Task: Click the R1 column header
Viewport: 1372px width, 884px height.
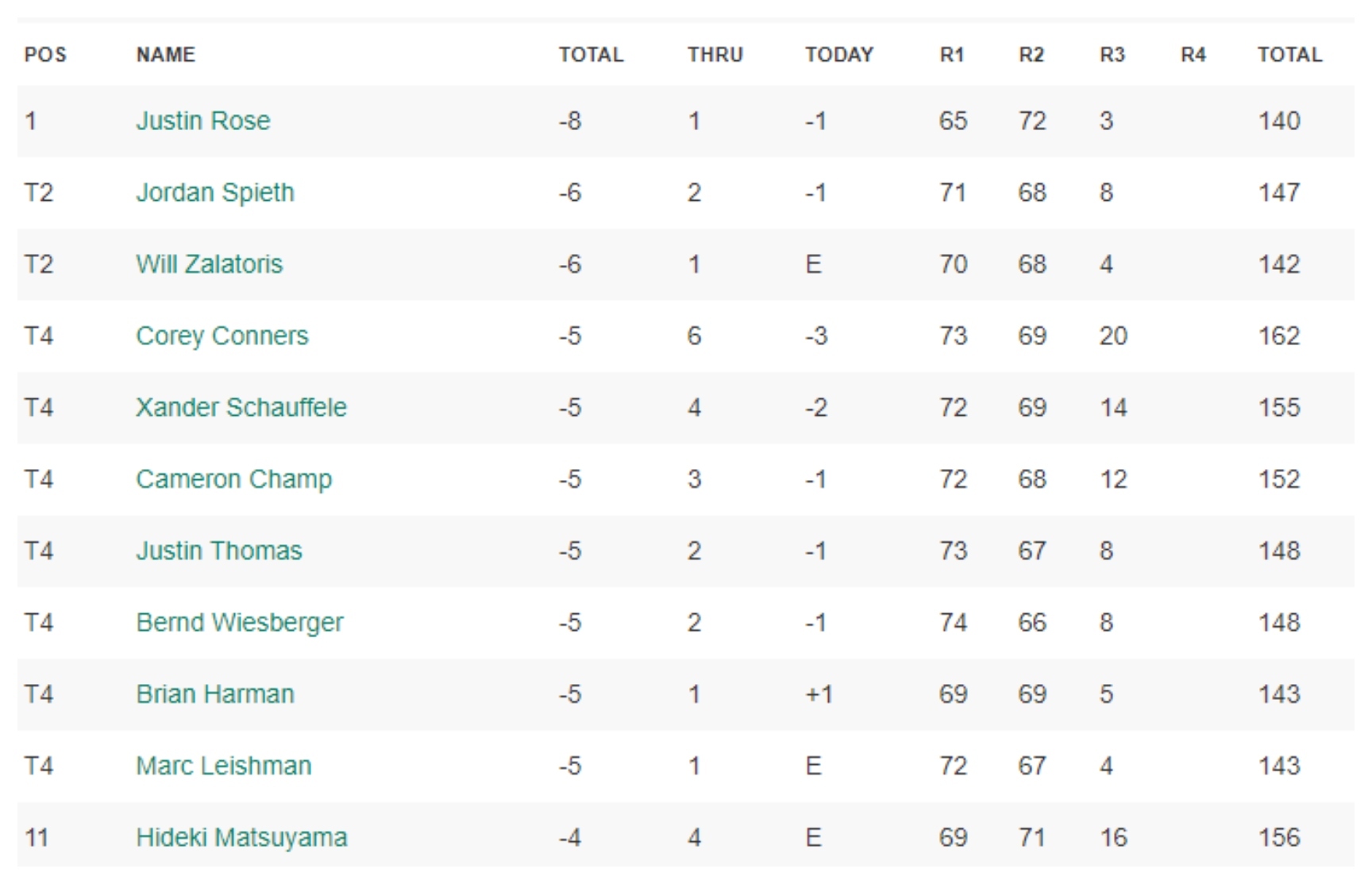Action: point(951,55)
